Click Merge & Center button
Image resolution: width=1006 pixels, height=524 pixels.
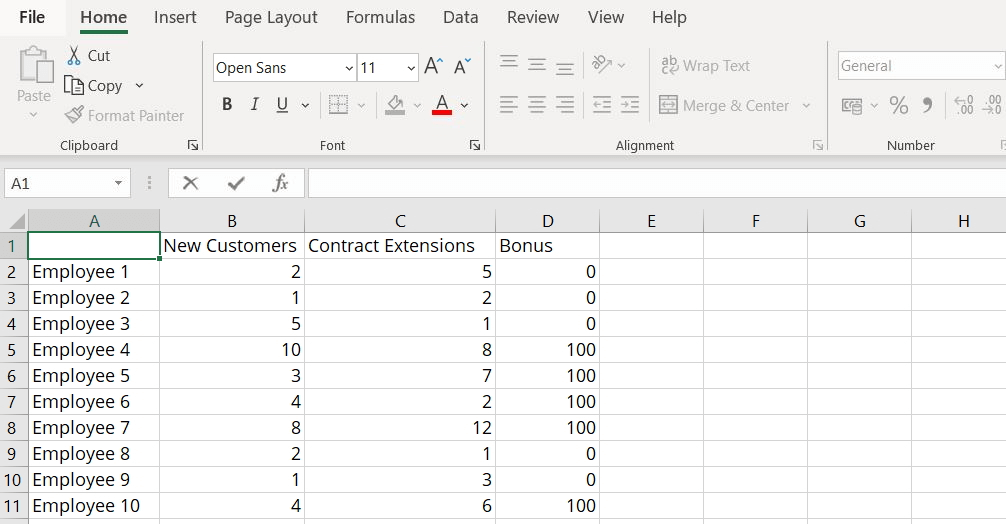click(724, 105)
